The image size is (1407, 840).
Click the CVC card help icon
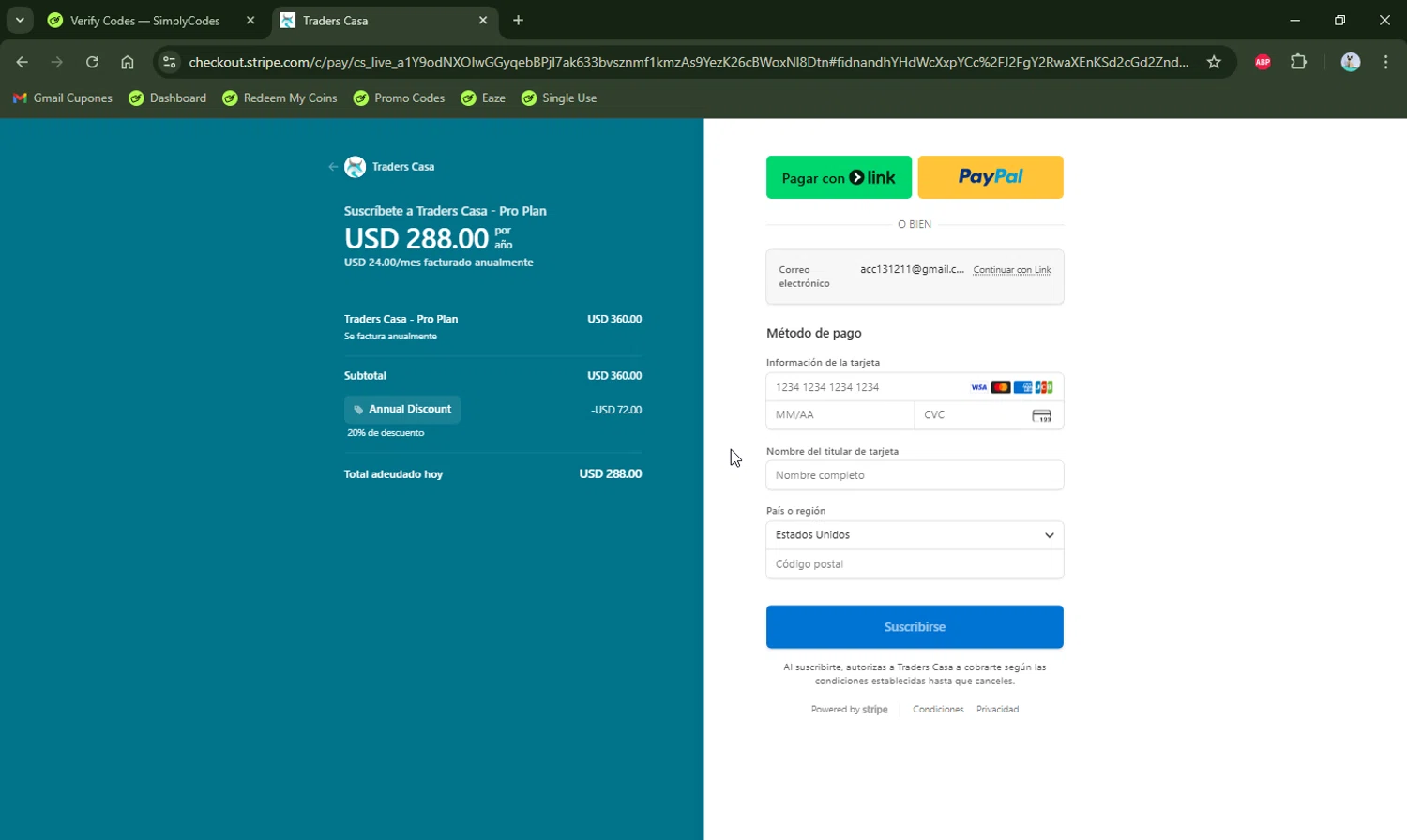pos(1041,415)
